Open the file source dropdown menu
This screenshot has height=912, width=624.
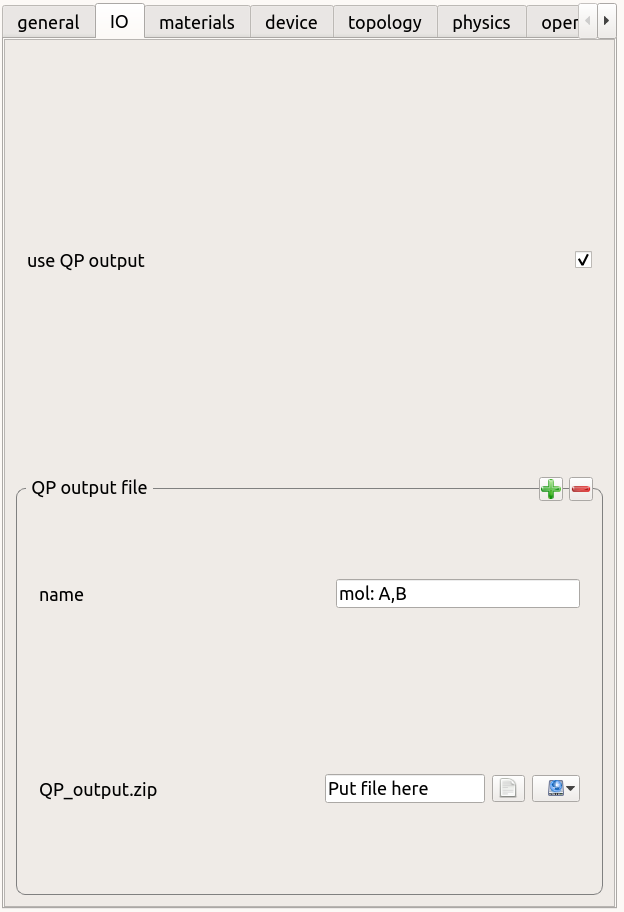(x=556, y=789)
